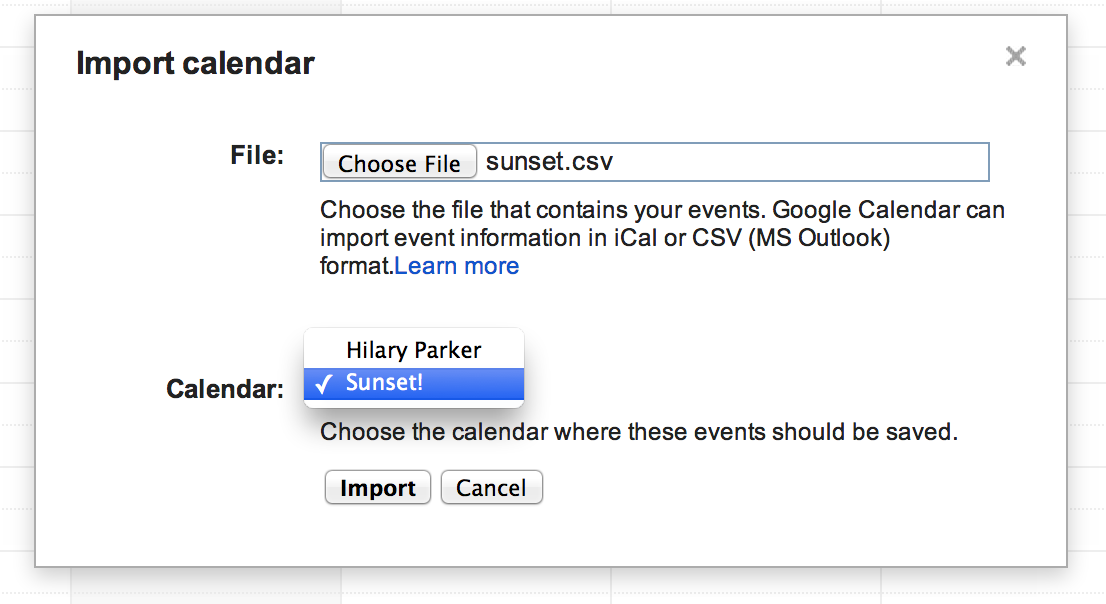1106x604 pixels.
Task: Click the calendar selection help text
Action: pyautogui.click(x=638, y=433)
